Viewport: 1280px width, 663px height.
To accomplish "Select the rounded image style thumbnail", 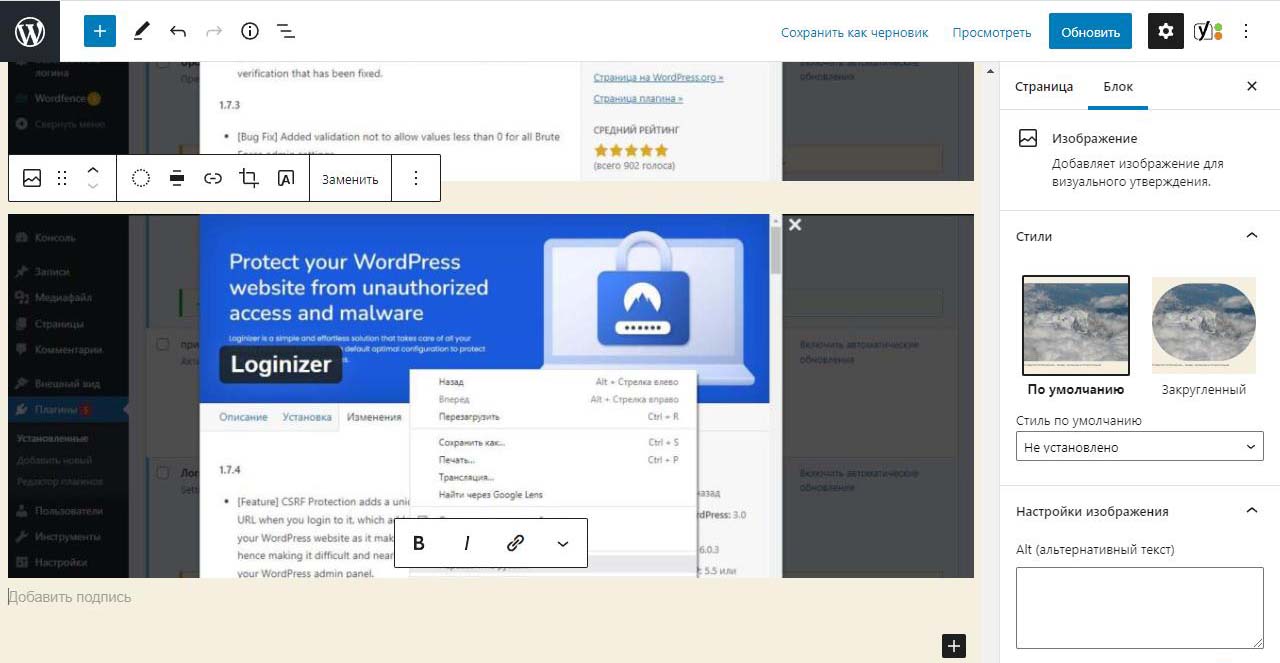I will [1203, 325].
